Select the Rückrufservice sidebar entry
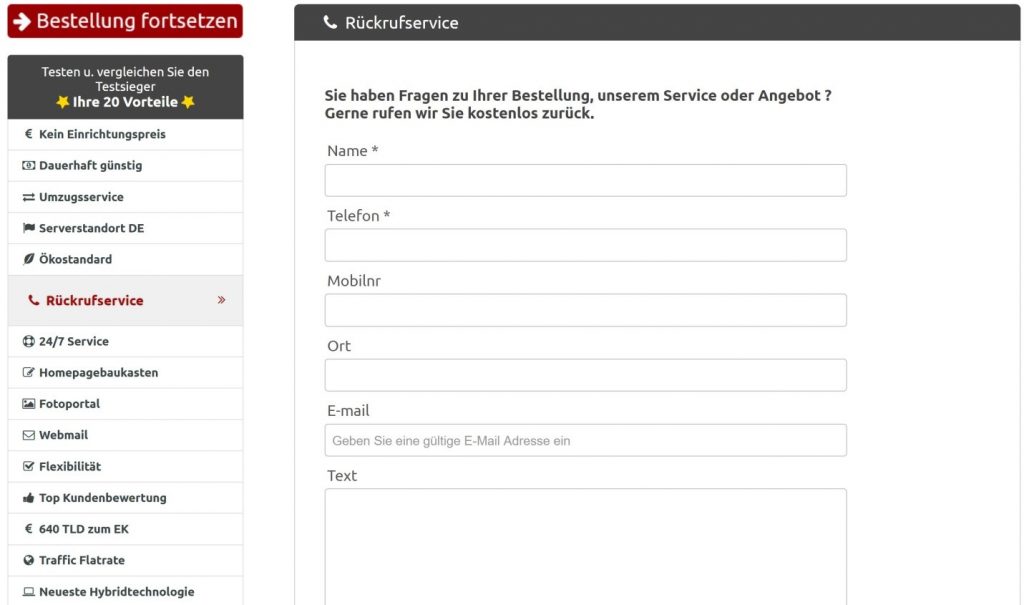 pyautogui.click(x=125, y=301)
